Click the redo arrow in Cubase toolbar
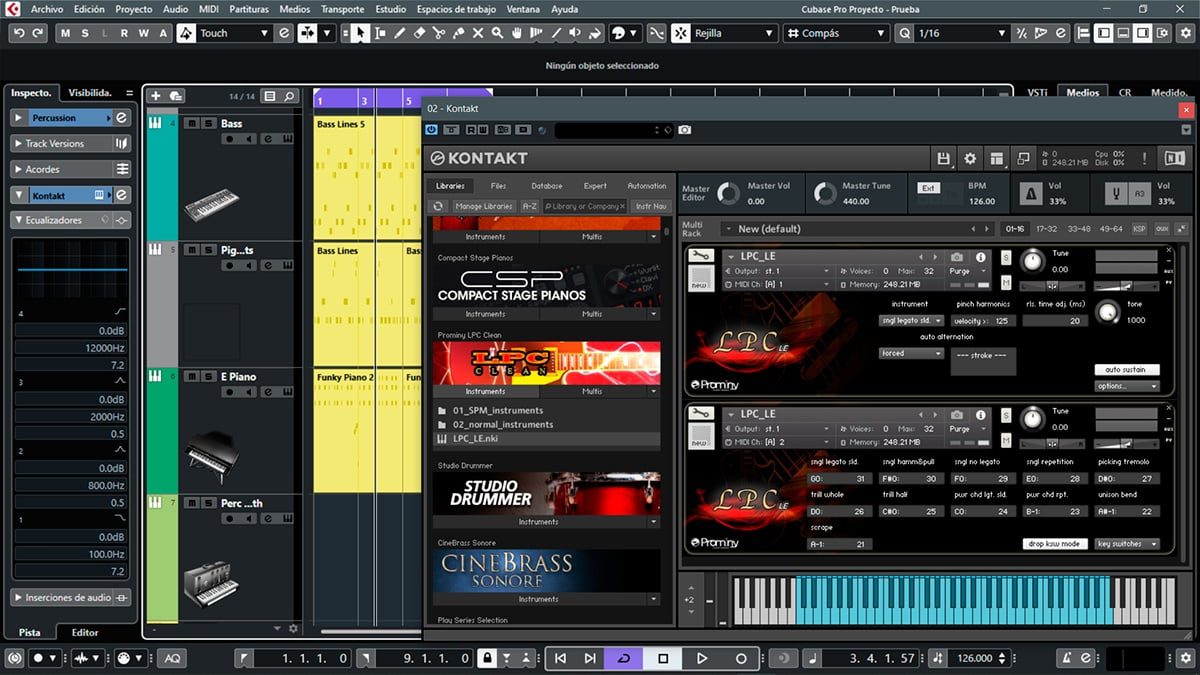The width and height of the screenshot is (1200, 675). click(x=39, y=33)
